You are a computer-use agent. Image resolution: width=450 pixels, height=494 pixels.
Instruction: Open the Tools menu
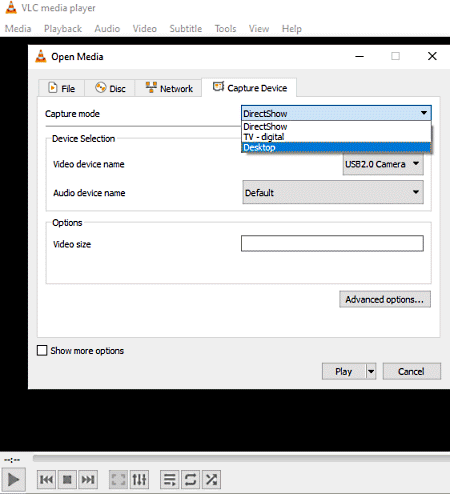click(225, 29)
